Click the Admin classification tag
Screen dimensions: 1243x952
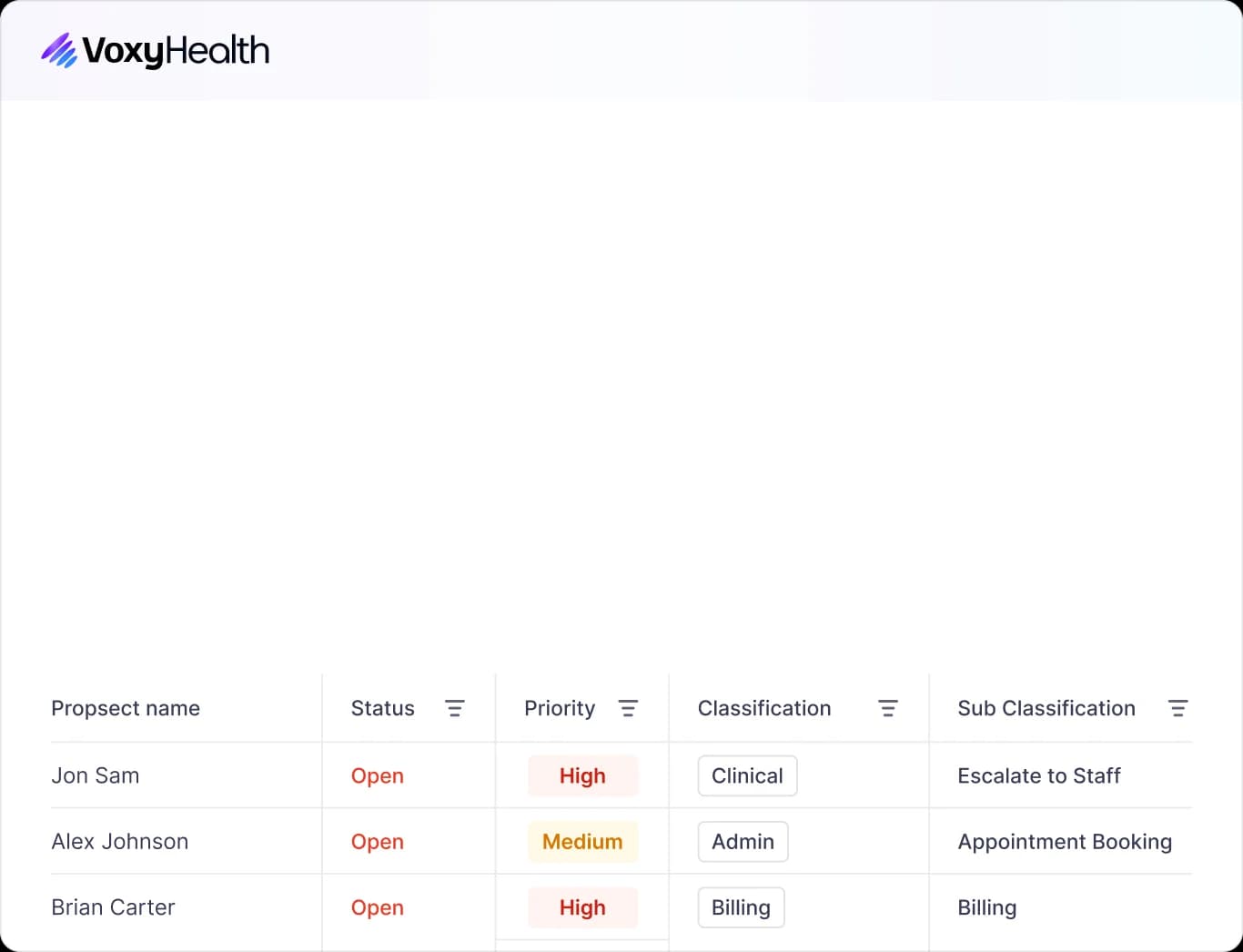[743, 842]
